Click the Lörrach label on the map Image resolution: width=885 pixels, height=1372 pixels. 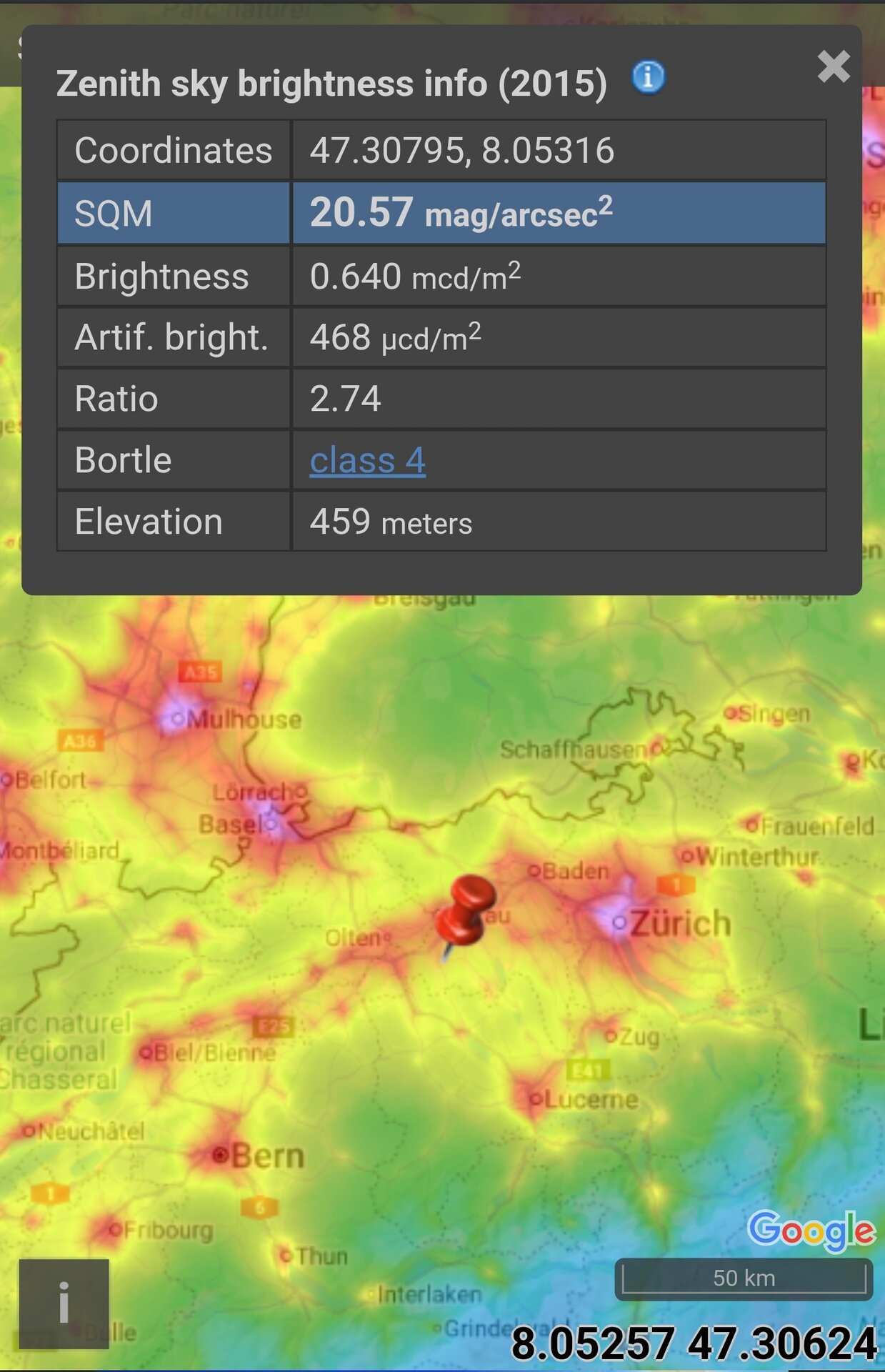tap(254, 792)
